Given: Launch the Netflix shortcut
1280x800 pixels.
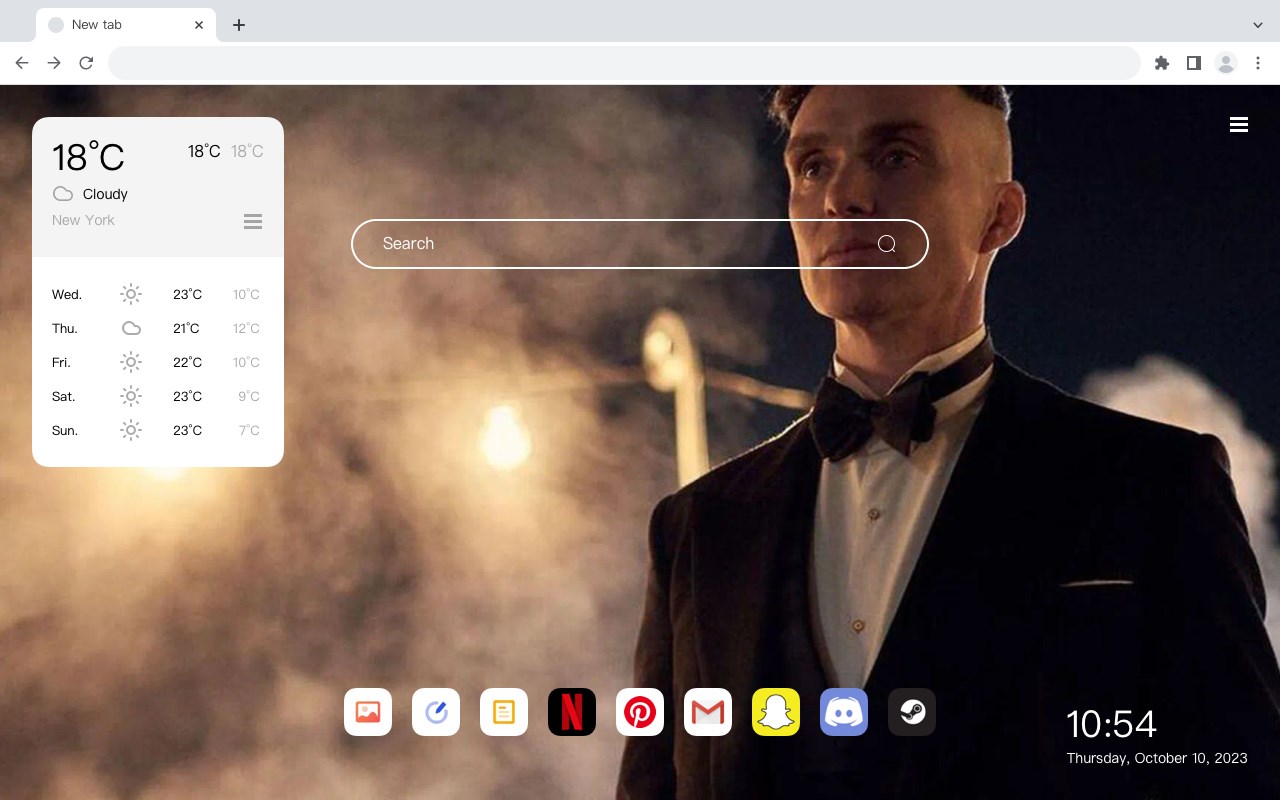Looking at the screenshot, I should (x=572, y=712).
